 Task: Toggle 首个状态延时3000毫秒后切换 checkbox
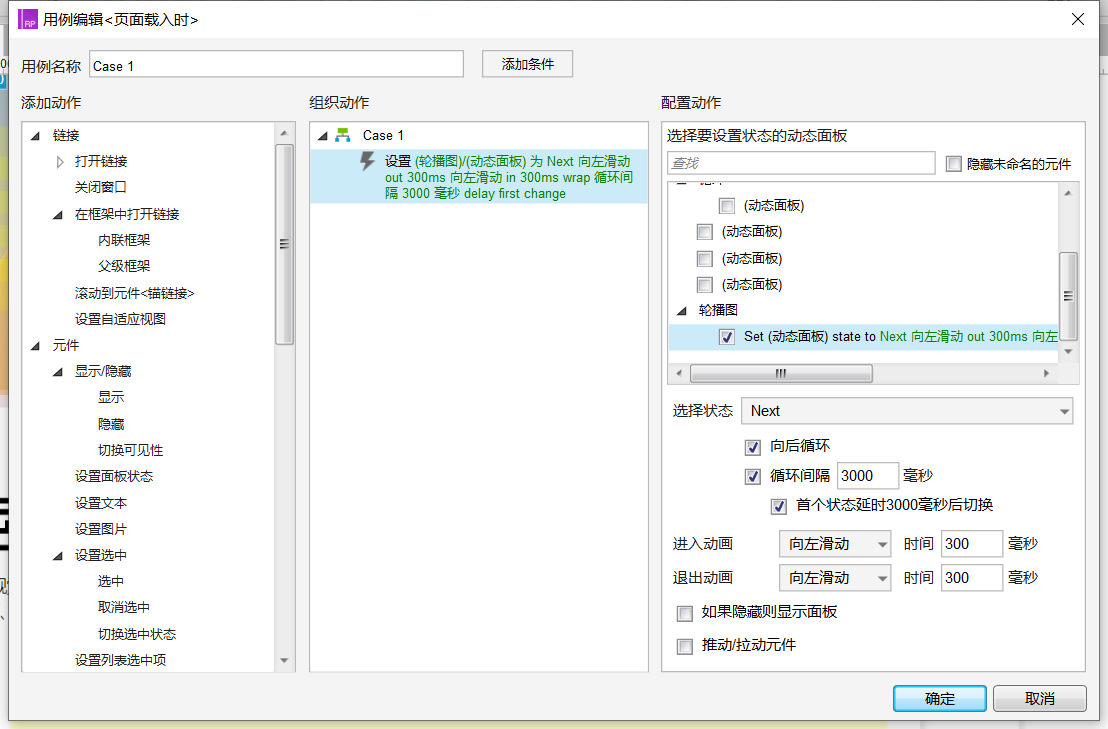tap(779, 506)
